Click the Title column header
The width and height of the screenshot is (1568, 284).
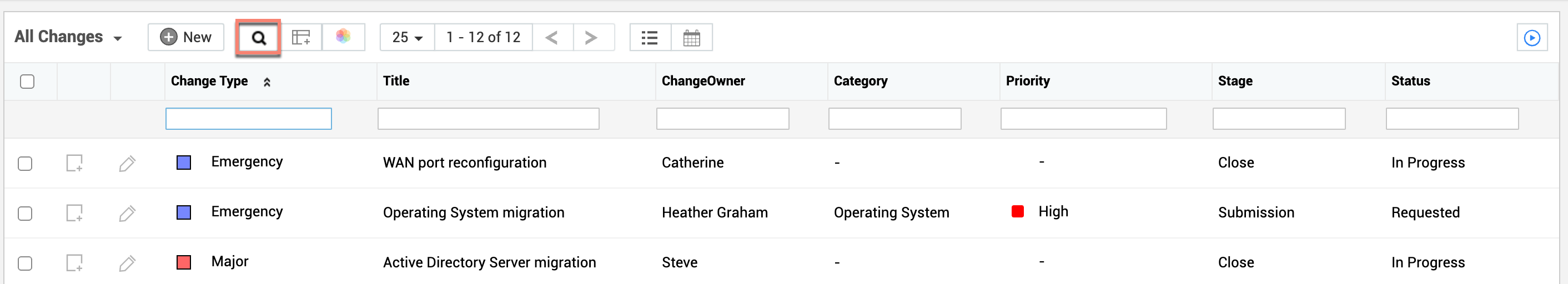click(x=396, y=82)
